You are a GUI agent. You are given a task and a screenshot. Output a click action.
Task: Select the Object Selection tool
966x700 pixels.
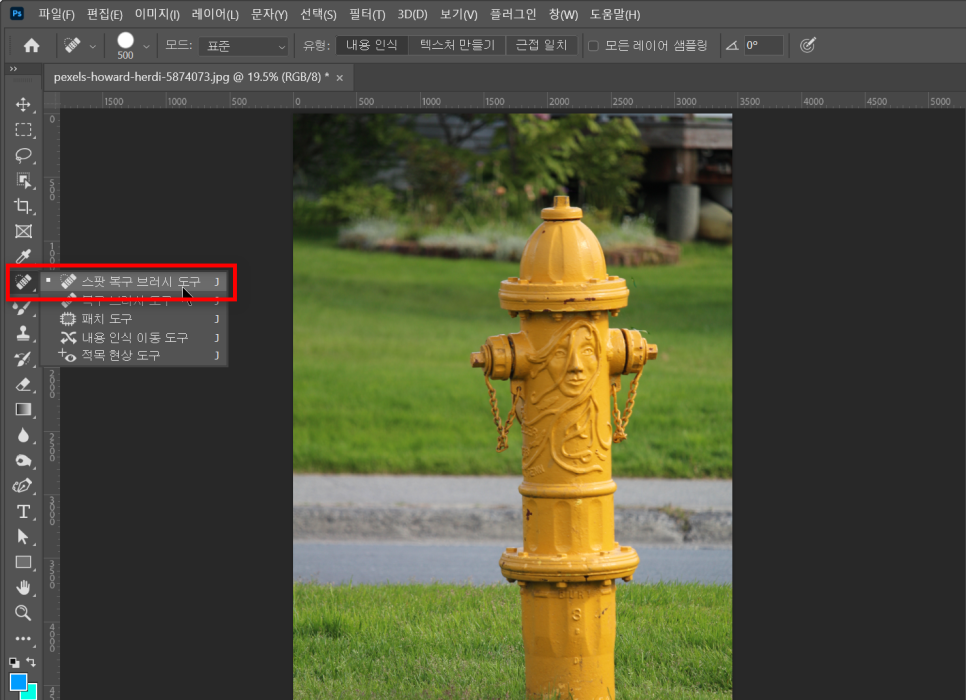[x=23, y=180]
